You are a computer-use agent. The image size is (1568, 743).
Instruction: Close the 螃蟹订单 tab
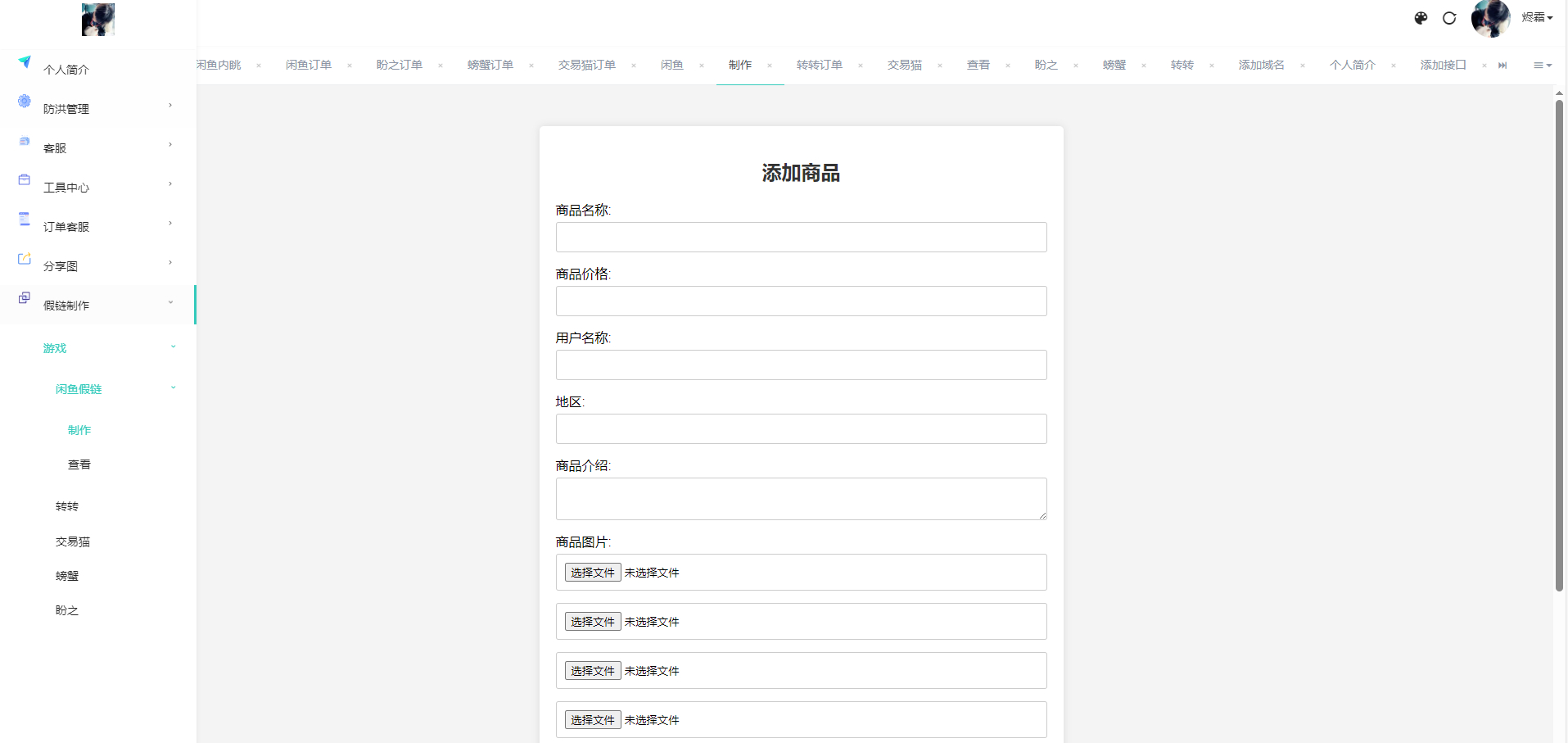coord(531,65)
